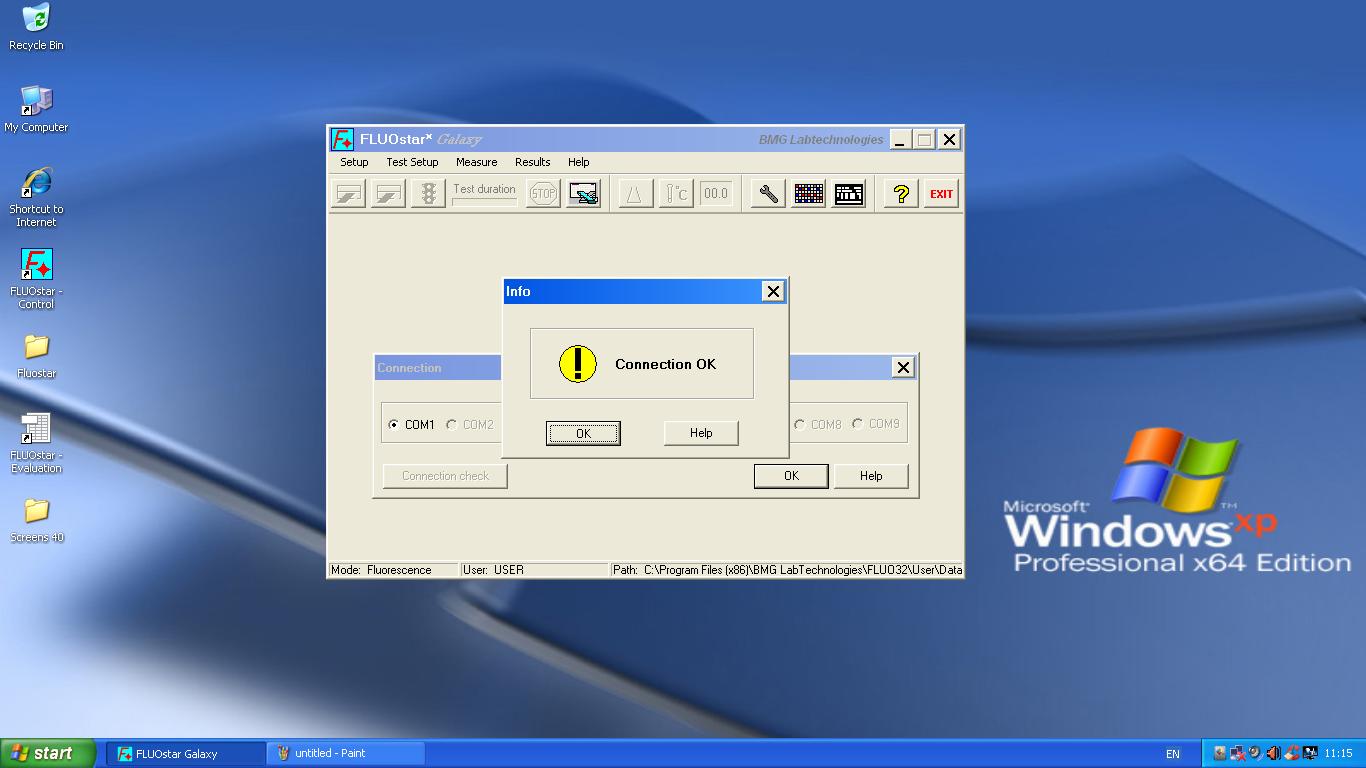Viewport: 1366px width, 768px height.
Task: Click the Connection OK message text
Action: [666, 364]
